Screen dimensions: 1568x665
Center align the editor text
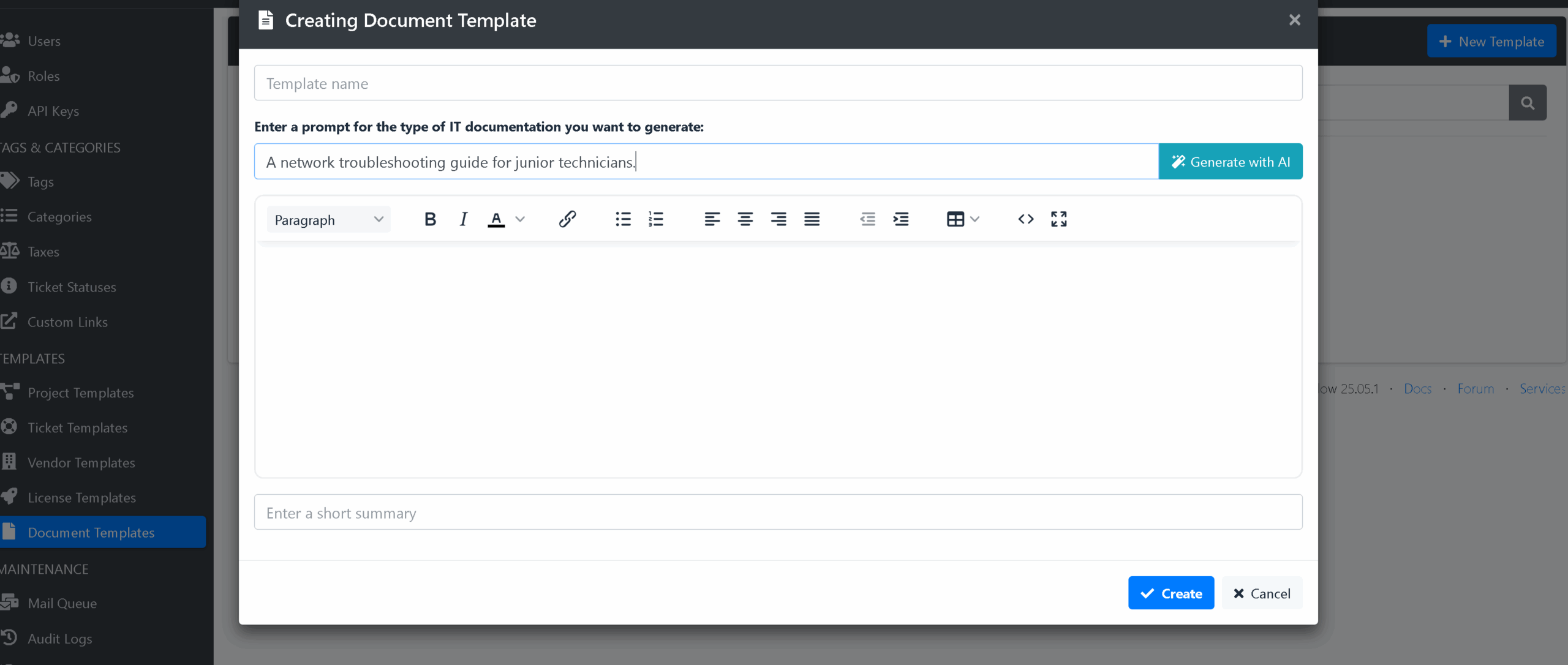[745, 219]
